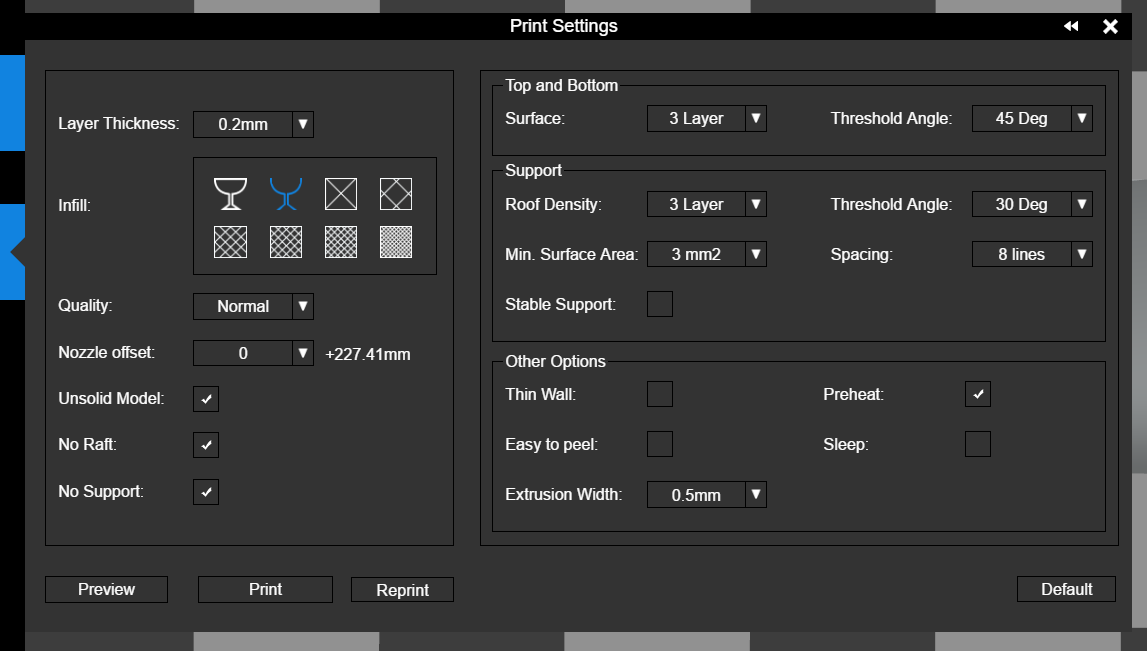Image resolution: width=1147 pixels, height=651 pixels.
Task: Enable the Stable Support checkbox
Action: click(660, 304)
